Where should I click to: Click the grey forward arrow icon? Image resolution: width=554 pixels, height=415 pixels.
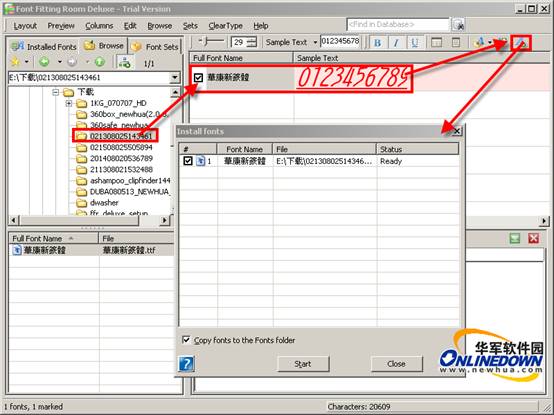coord(72,62)
